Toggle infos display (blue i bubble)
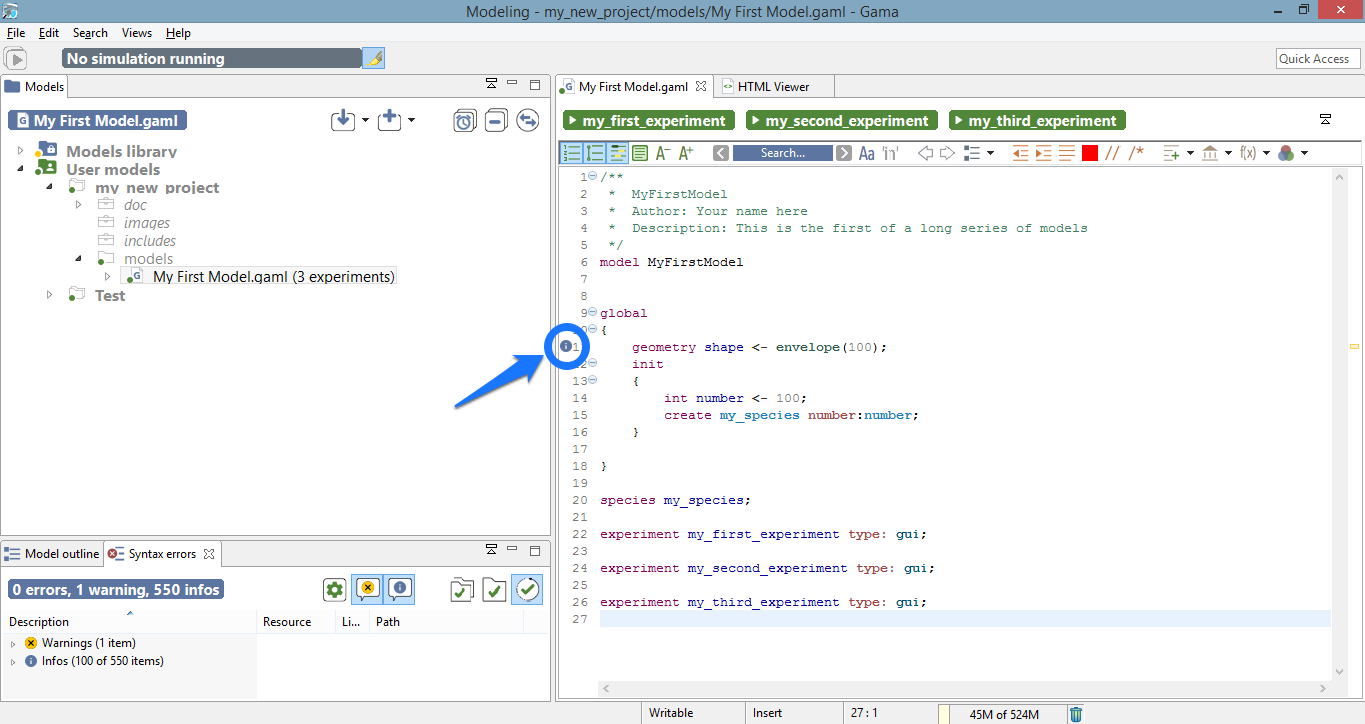 [x=399, y=590]
